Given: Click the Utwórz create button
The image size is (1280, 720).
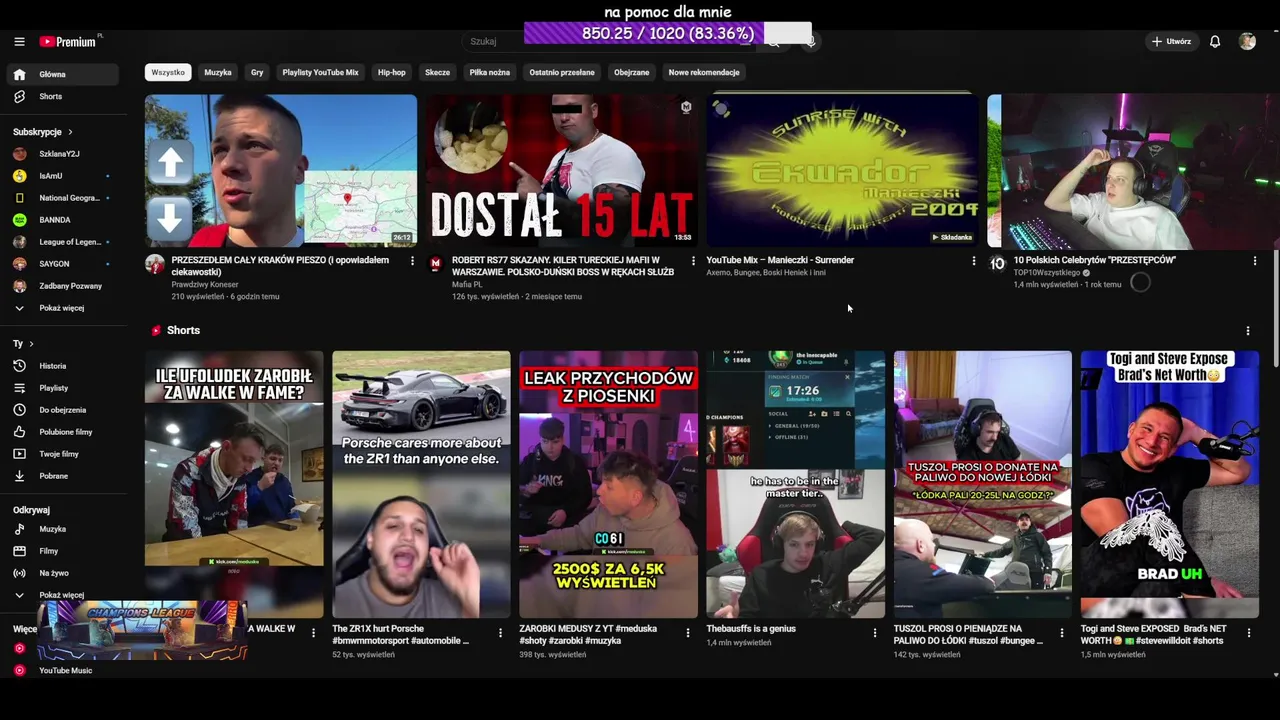Looking at the screenshot, I should coord(1171,42).
